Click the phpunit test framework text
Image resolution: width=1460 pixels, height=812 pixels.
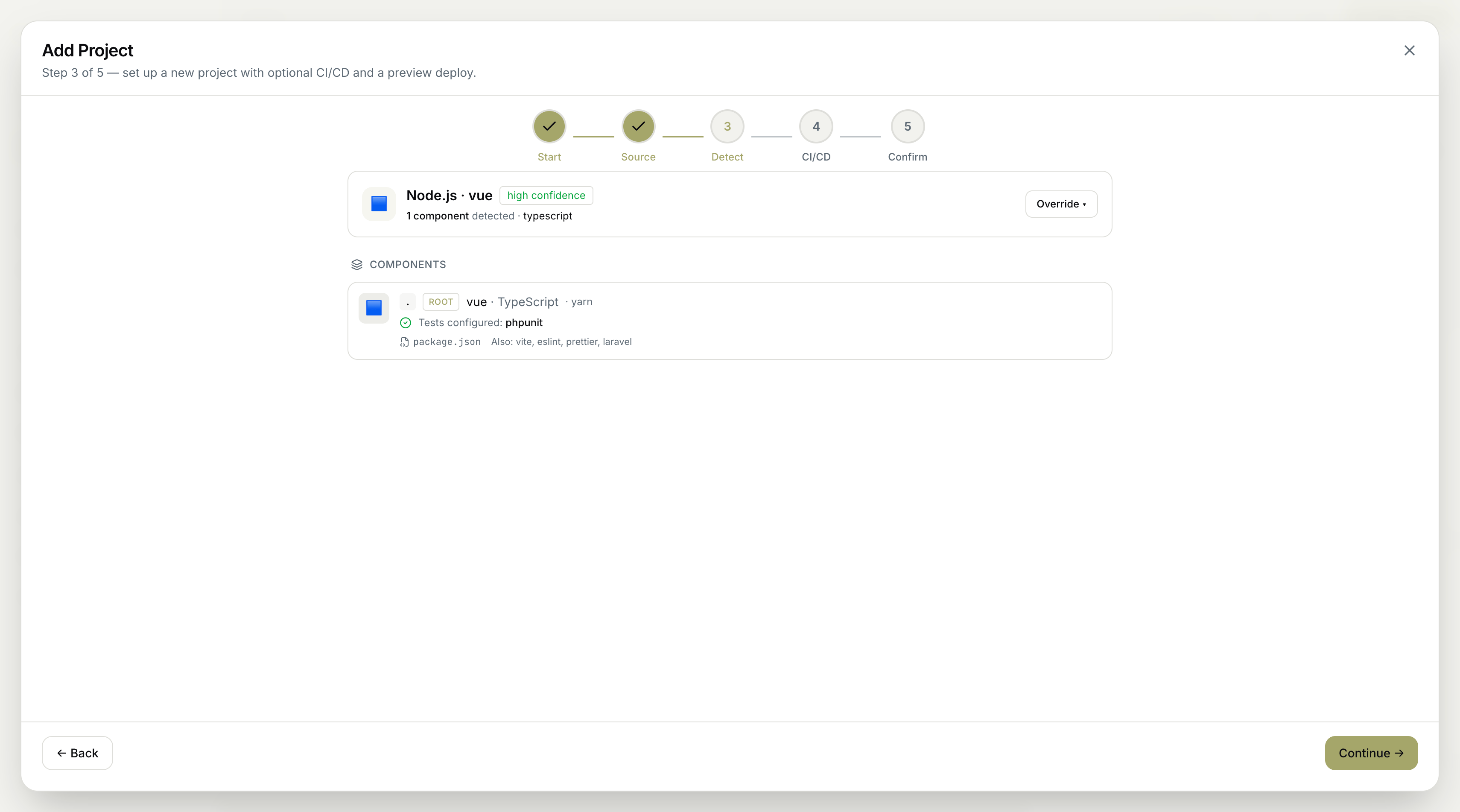pos(524,322)
